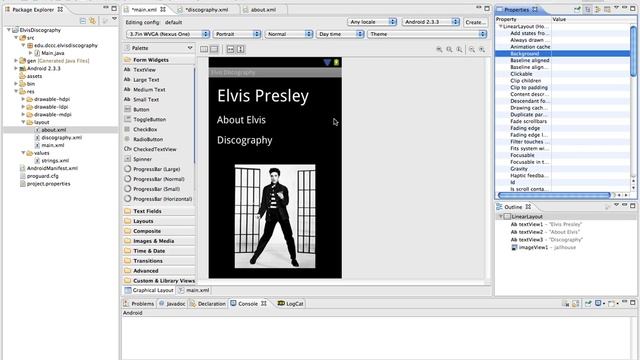Image resolution: width=640 pixels, height=360 pixels.
Task: Click Restore Default Value icon in Properties
Action: [x=607, y=9]
